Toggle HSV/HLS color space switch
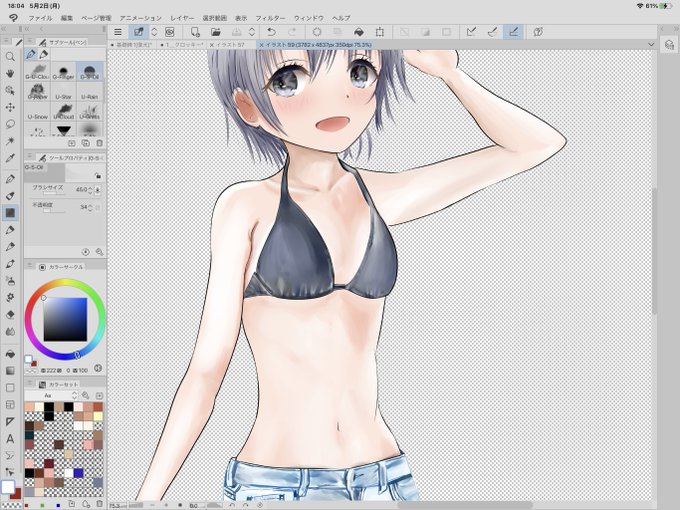680x510 pixels. [98, 369]
